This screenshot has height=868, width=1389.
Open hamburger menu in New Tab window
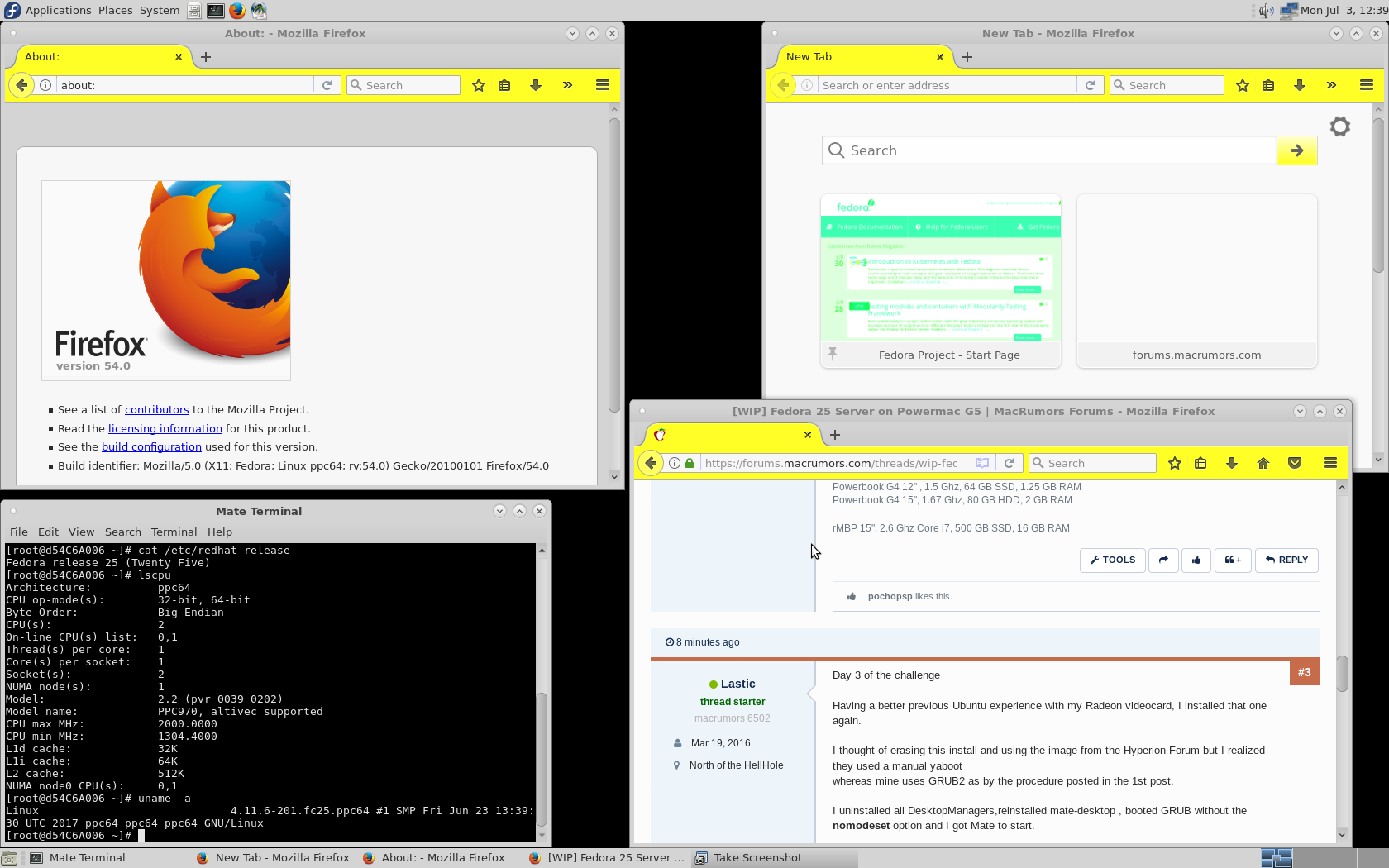pos(1367,85)
